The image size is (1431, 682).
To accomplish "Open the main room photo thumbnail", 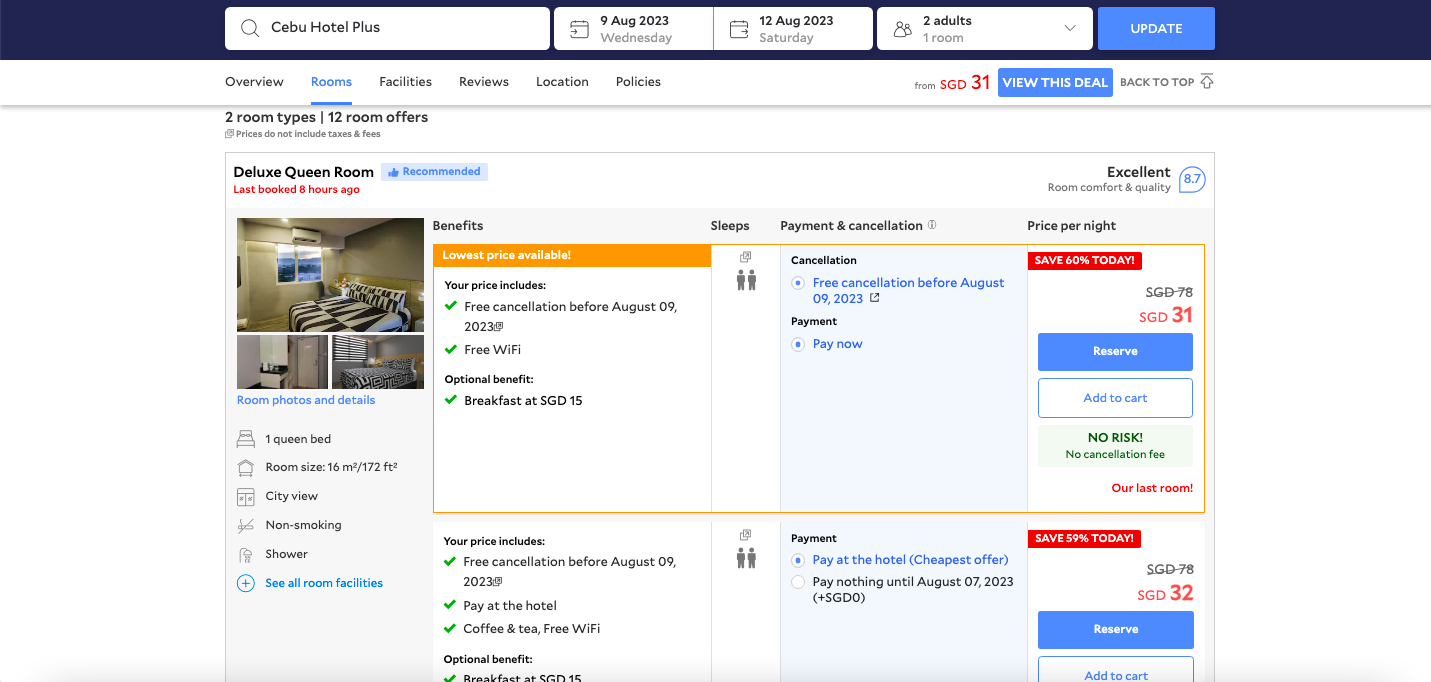I will 330,275.
